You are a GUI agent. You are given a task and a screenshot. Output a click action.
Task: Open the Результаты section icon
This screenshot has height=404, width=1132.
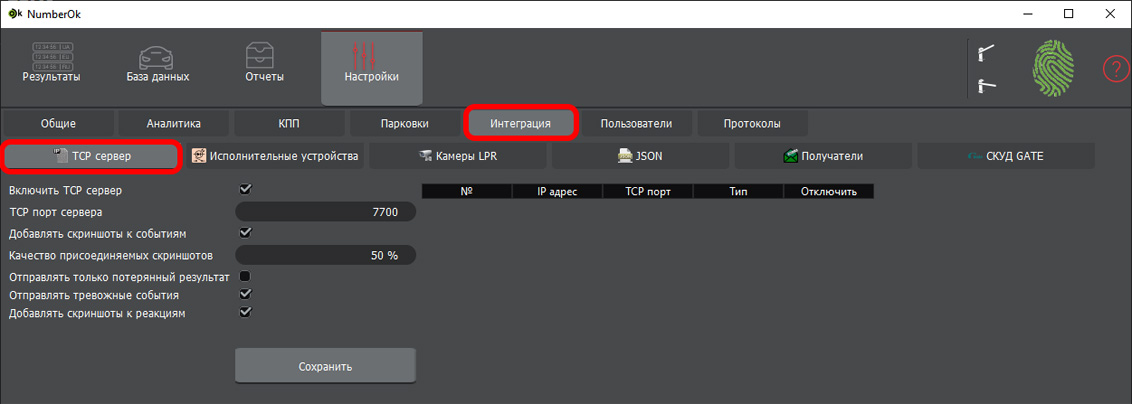(51, 57)
